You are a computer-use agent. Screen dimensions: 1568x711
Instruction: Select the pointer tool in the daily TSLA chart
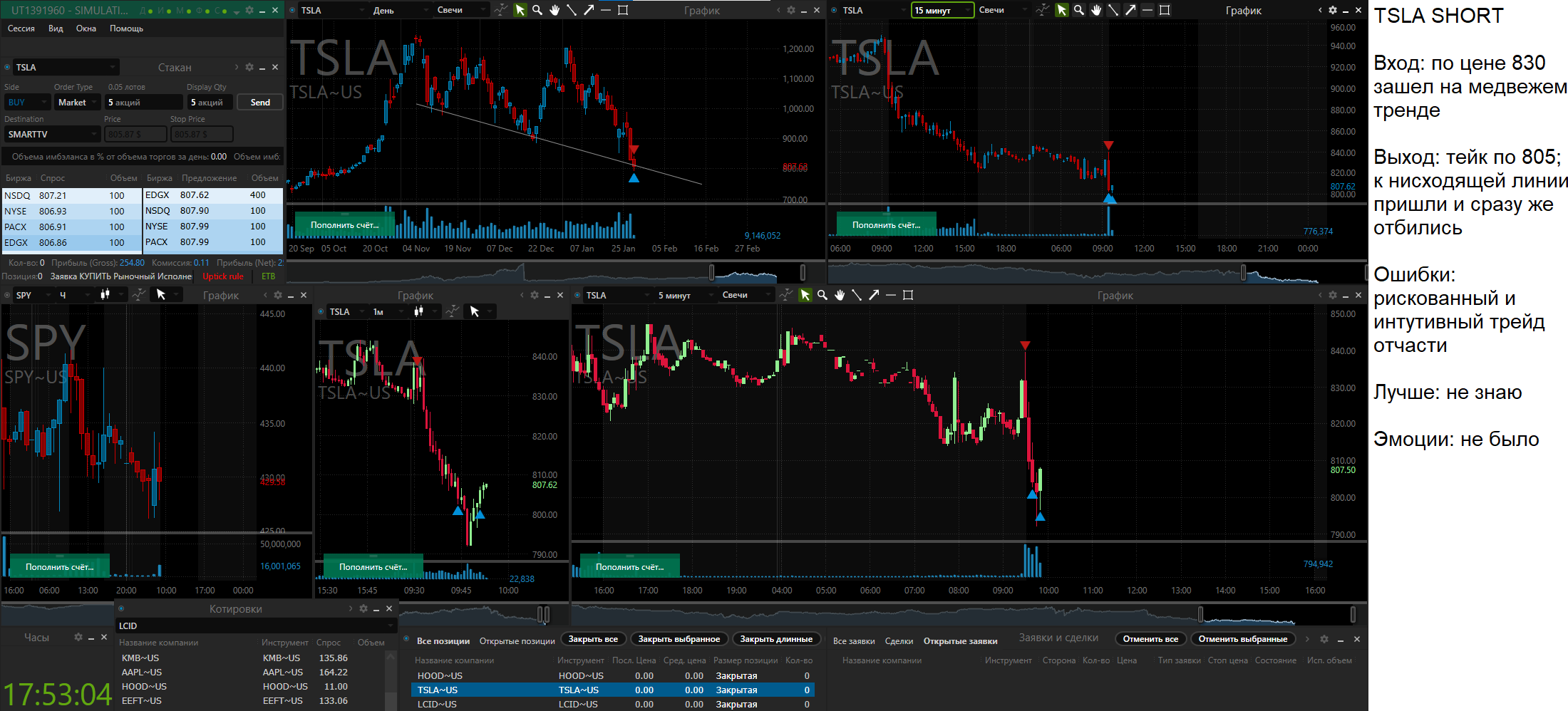[520, 10]
